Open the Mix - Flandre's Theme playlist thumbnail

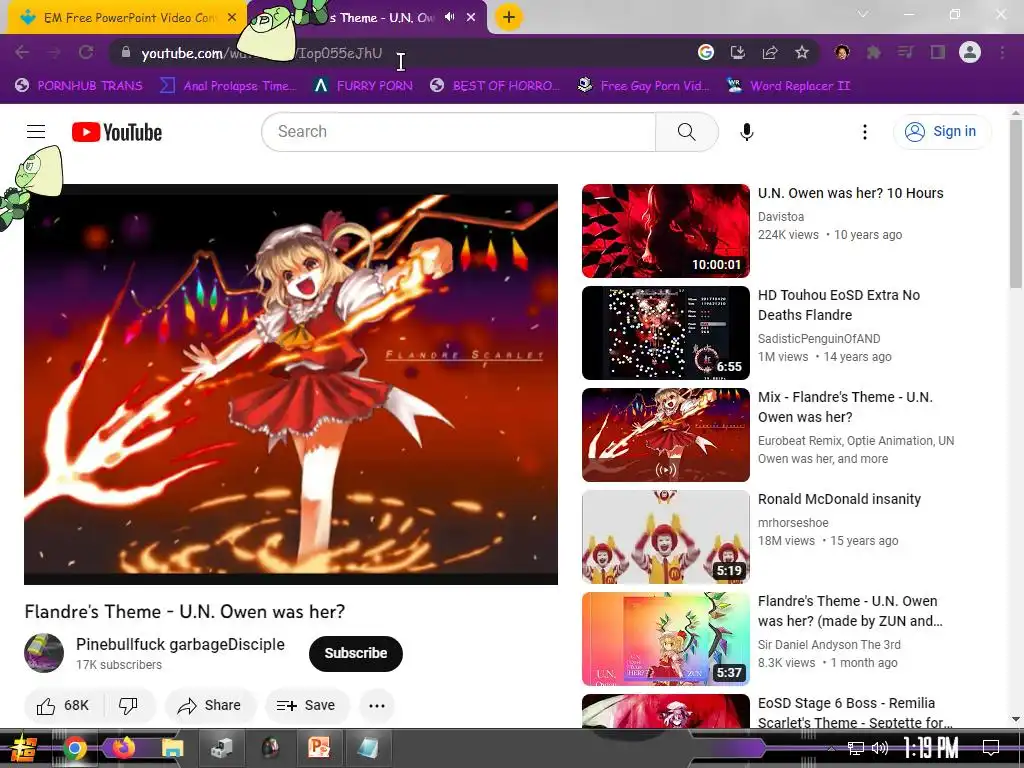click(x=665, y=435)
